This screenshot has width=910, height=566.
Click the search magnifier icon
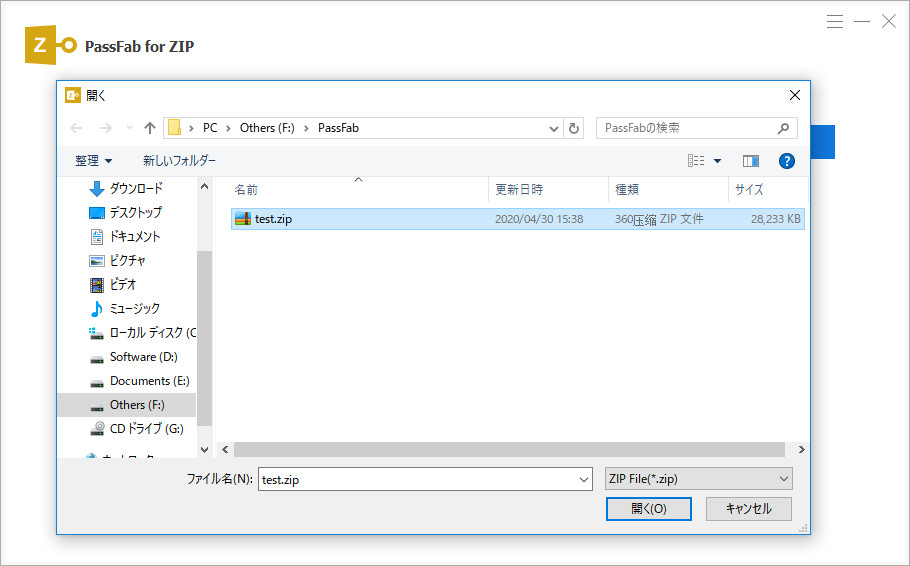(783, 128)
